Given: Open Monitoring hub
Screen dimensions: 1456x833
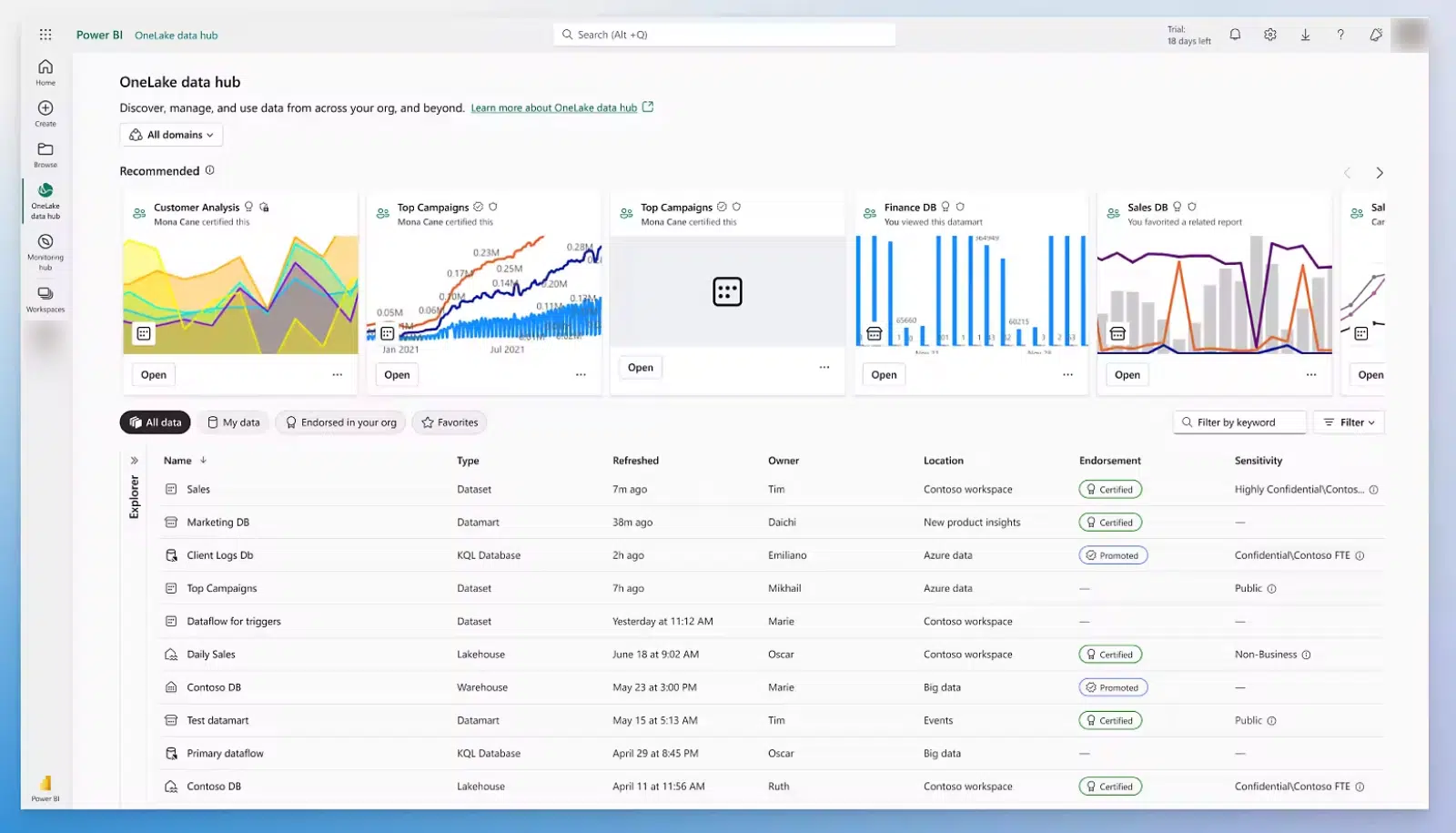Looking at the screenshot, I should [45, 252].
